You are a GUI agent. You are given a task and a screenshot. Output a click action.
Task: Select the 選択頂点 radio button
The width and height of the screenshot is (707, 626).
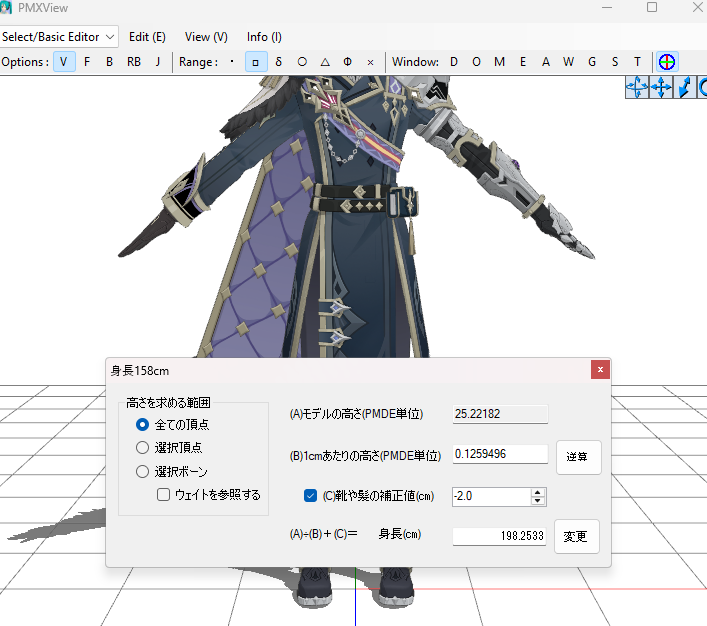(142, 447)
